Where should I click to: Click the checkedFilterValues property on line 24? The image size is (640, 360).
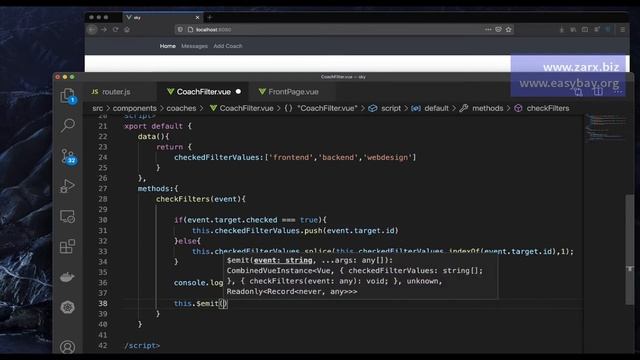pos(216,157)
